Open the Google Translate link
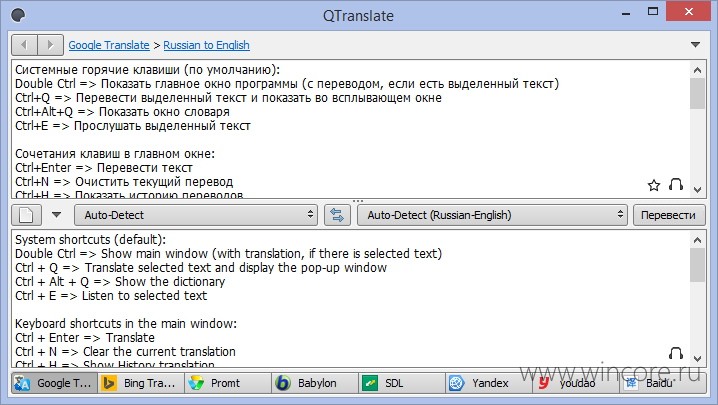This screenshot has height=405, width=718. pyautogui.click(x=109, y=45)
